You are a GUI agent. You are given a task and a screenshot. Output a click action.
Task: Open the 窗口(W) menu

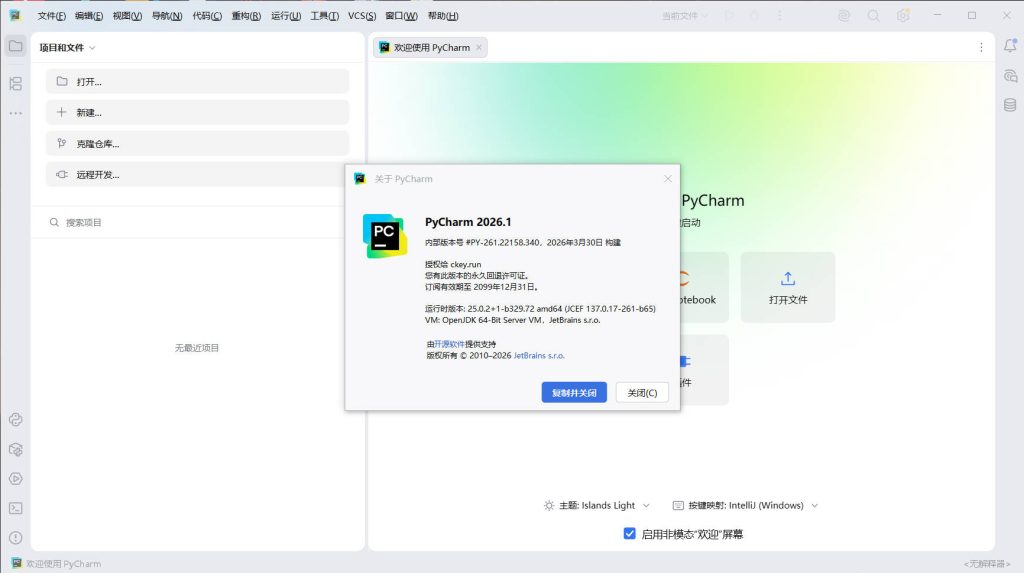click(401, 16)
